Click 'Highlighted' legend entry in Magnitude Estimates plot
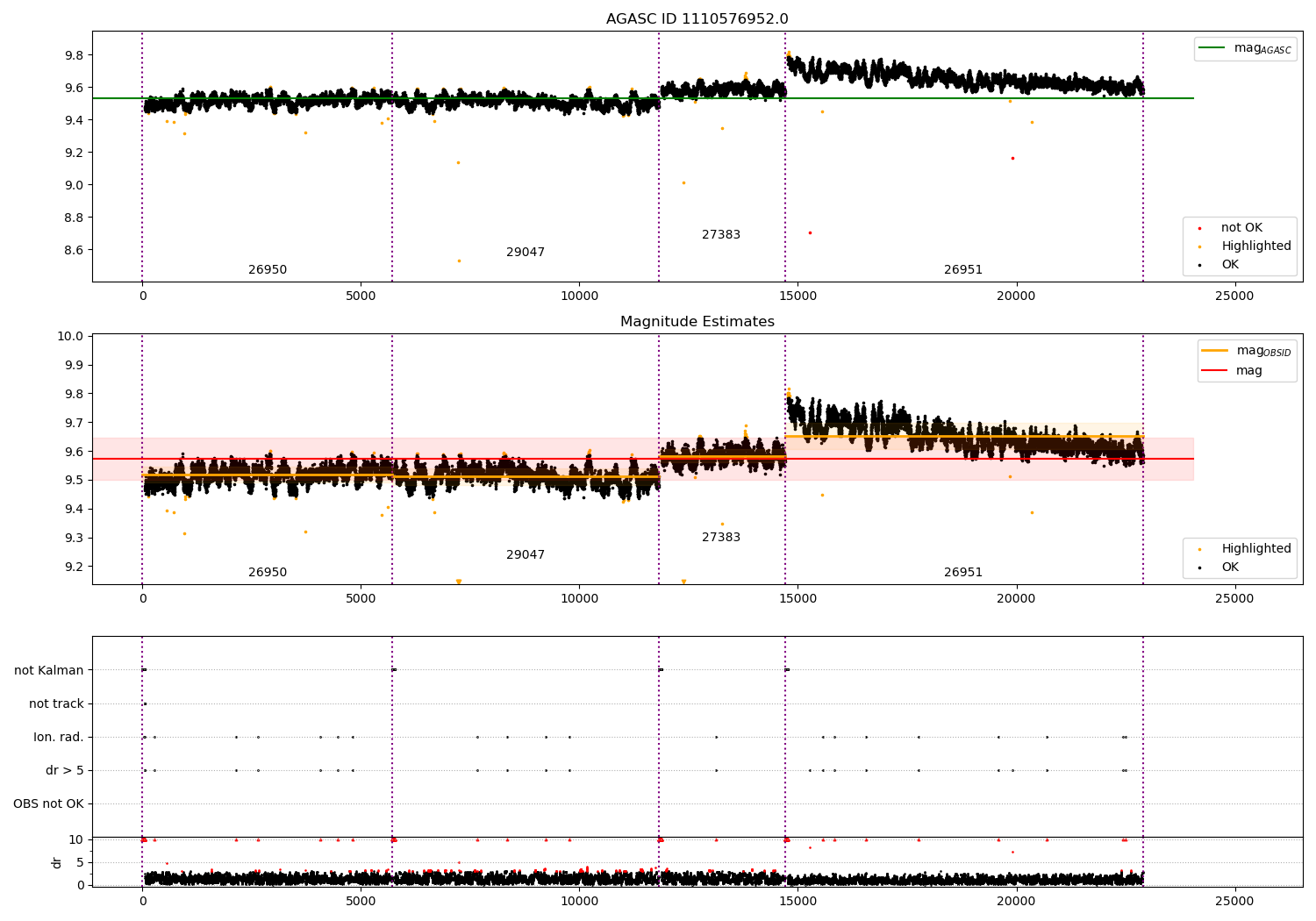This screenshot has width=1316, height=921. [1256, 549]
